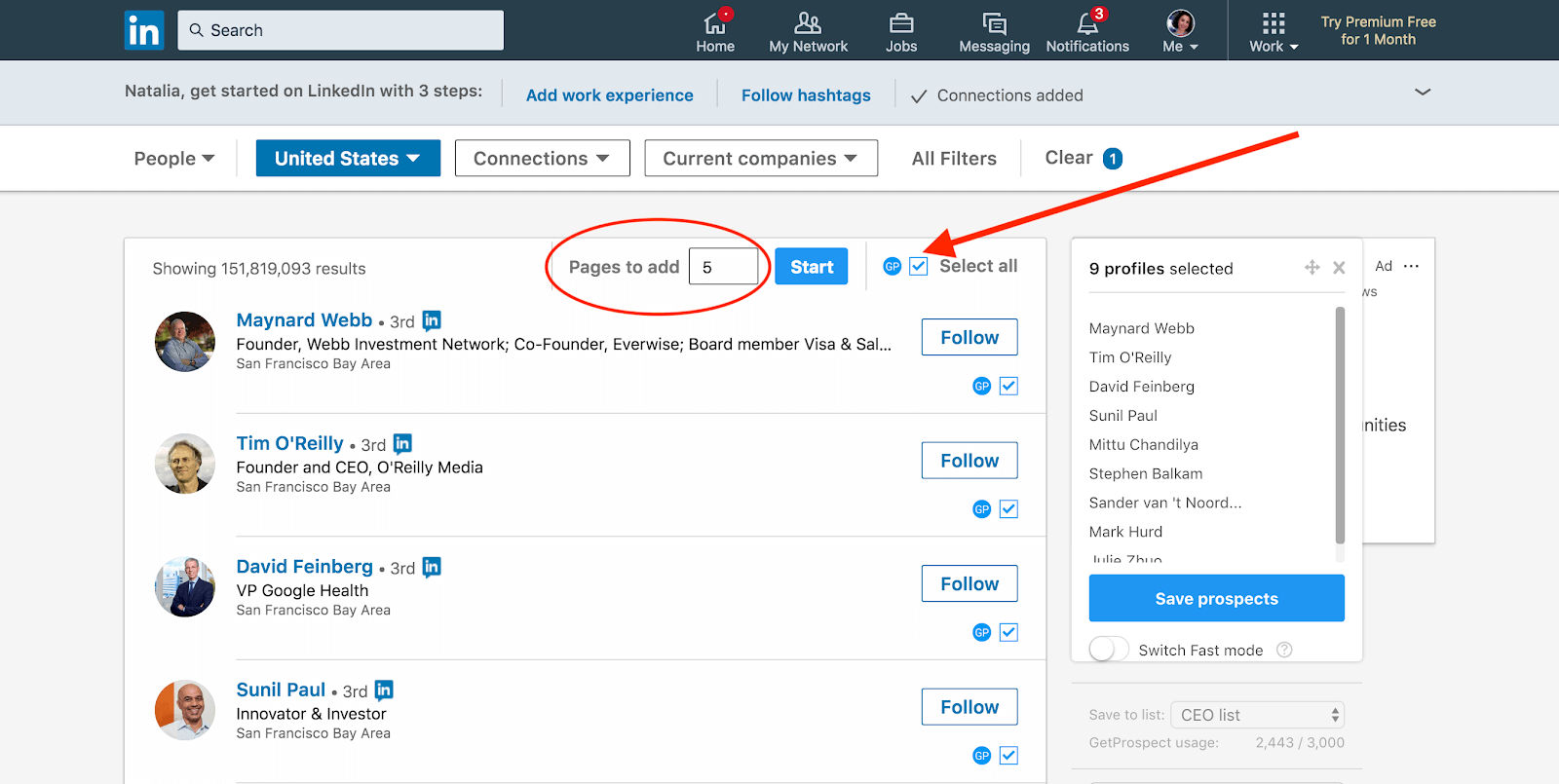Clear the applied filter

(1083, 158)
